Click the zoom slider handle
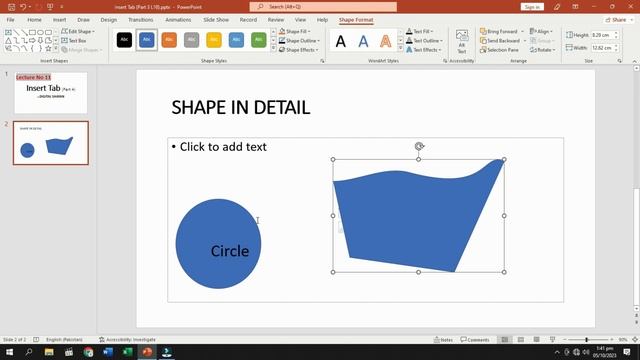Screen dimensions: 640x360 coord(587,340)
